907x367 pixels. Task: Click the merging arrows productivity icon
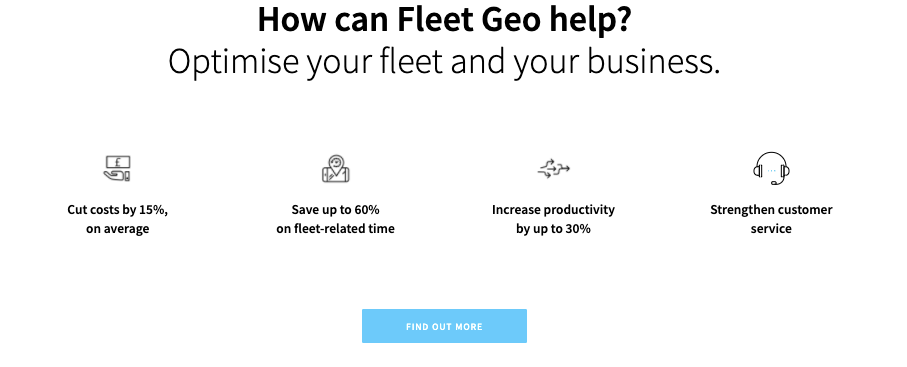pos(554,168)
